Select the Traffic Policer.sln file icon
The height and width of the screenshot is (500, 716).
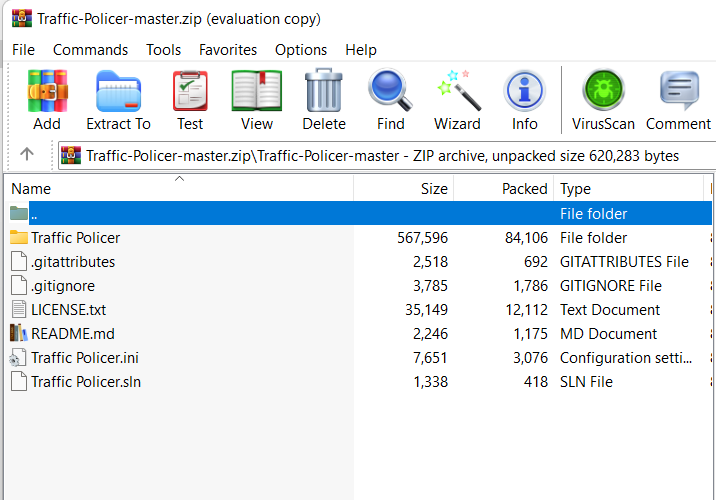[x=19, y=381]
